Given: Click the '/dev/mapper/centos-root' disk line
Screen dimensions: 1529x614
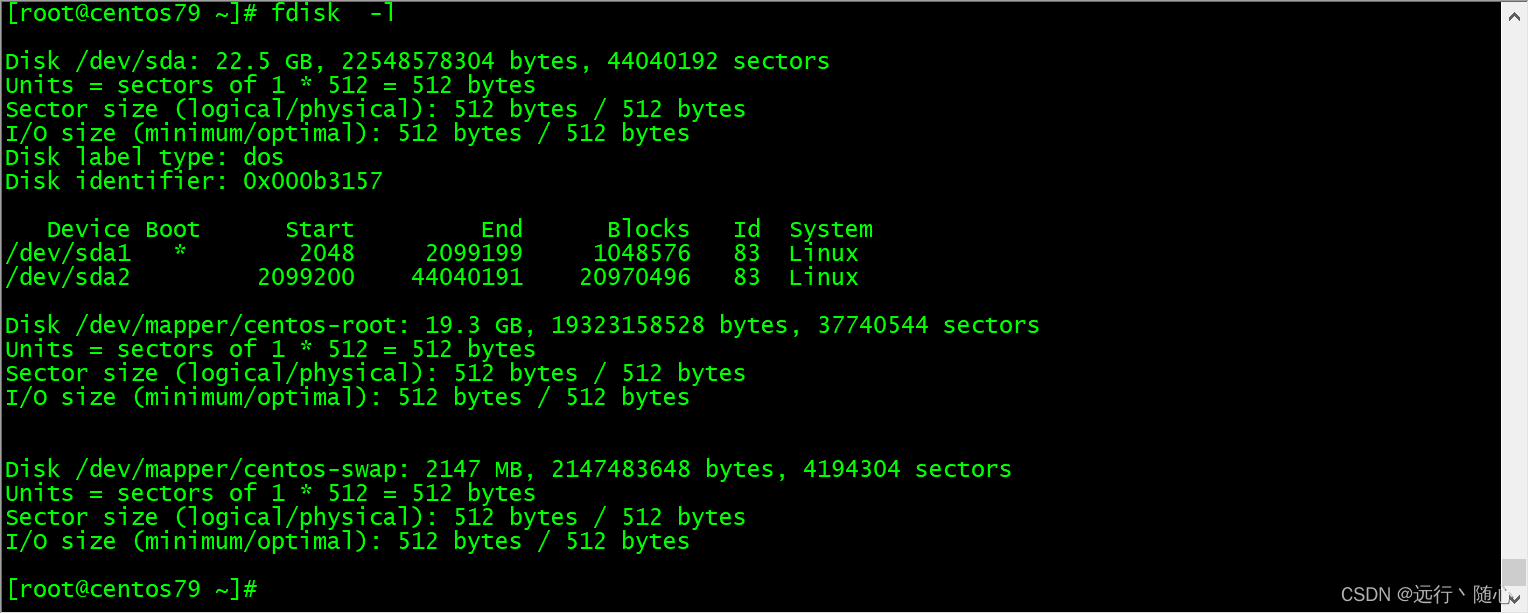Looking at the screenshot, I should [522, 326].
